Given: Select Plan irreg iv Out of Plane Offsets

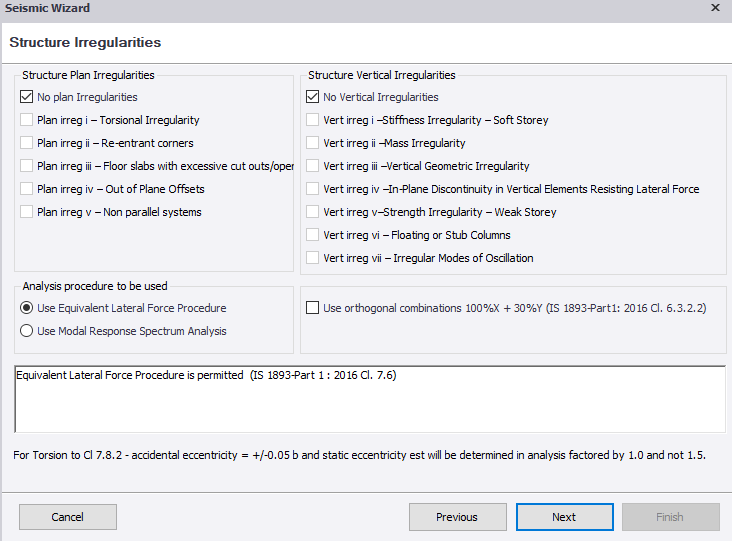Looking at the screenshot, I should 27,189.
